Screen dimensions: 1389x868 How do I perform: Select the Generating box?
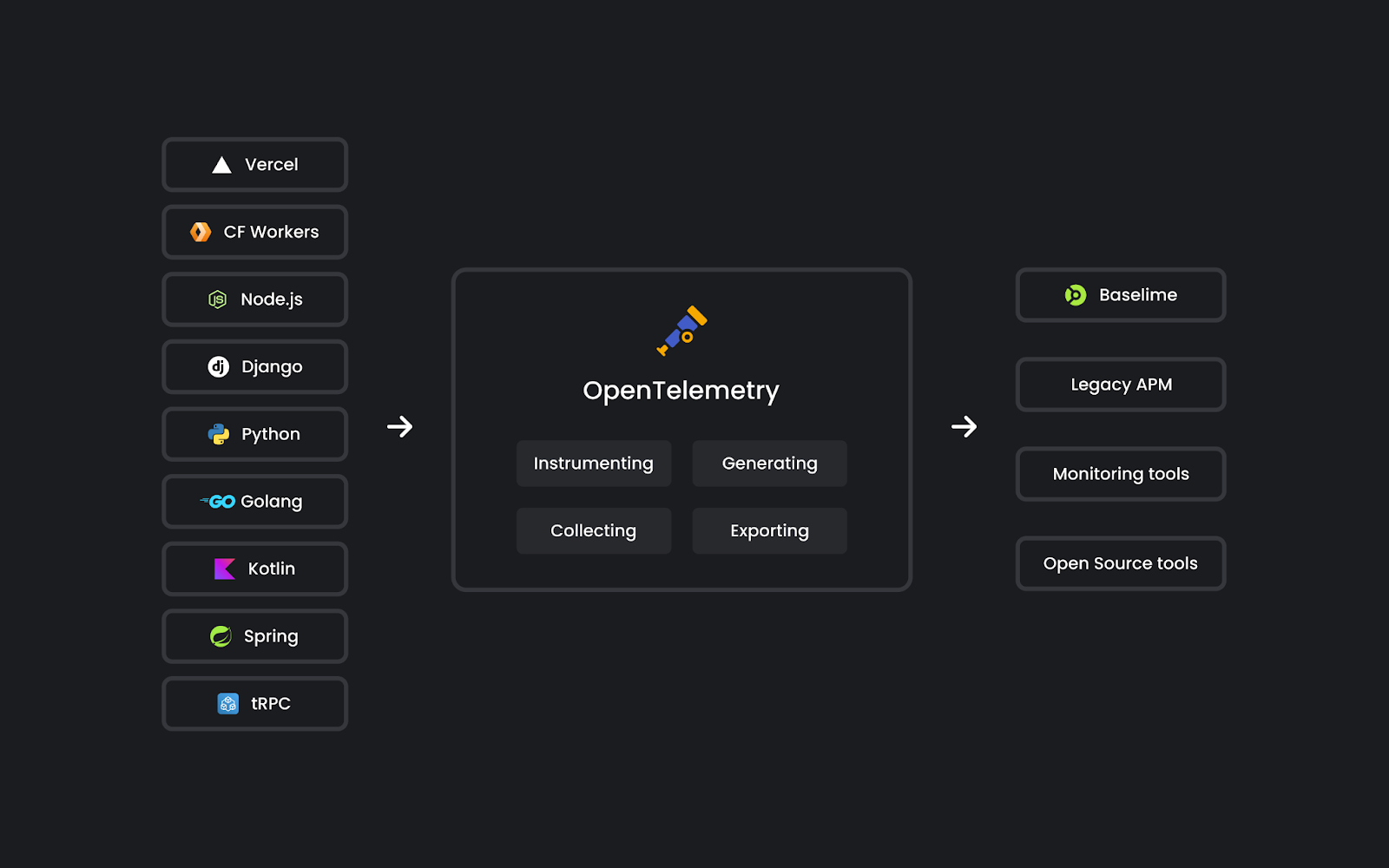tap(769, 464)
